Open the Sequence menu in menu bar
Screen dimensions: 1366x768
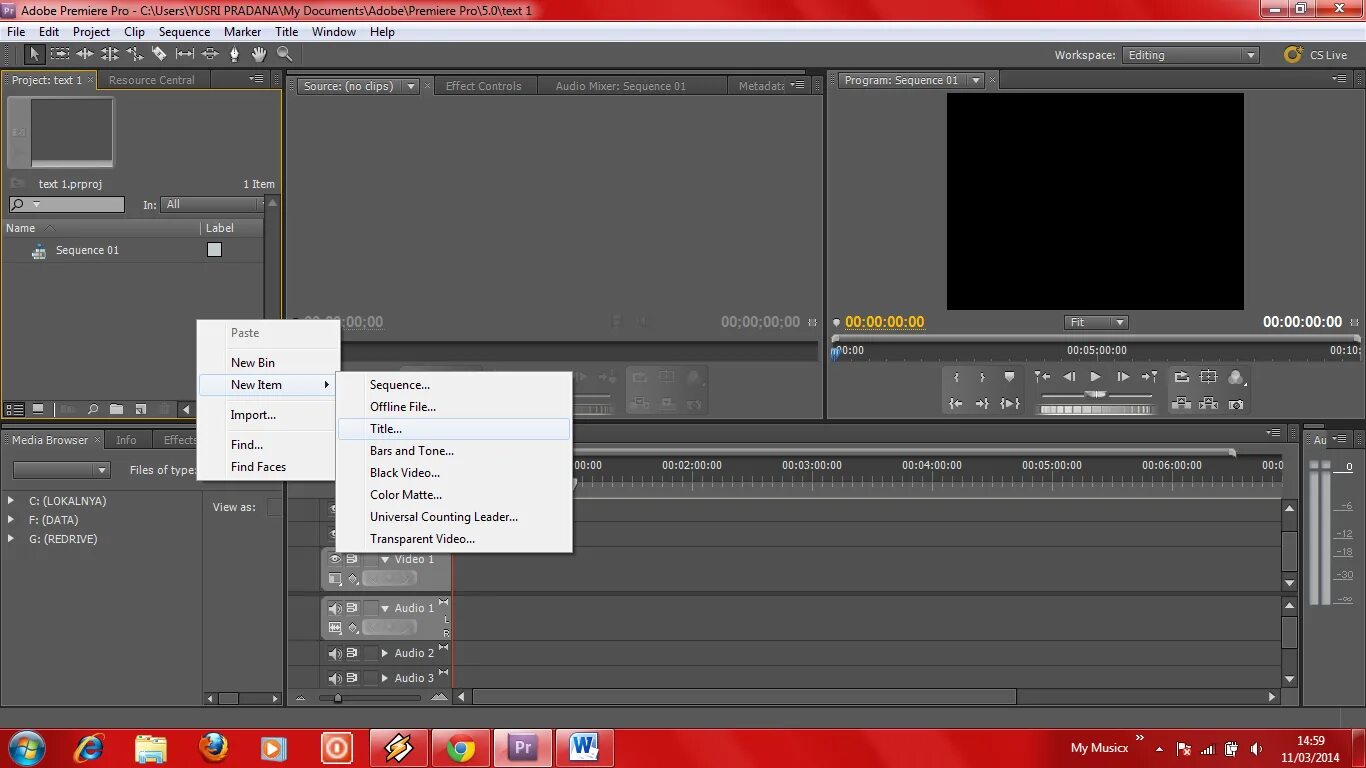184,32
